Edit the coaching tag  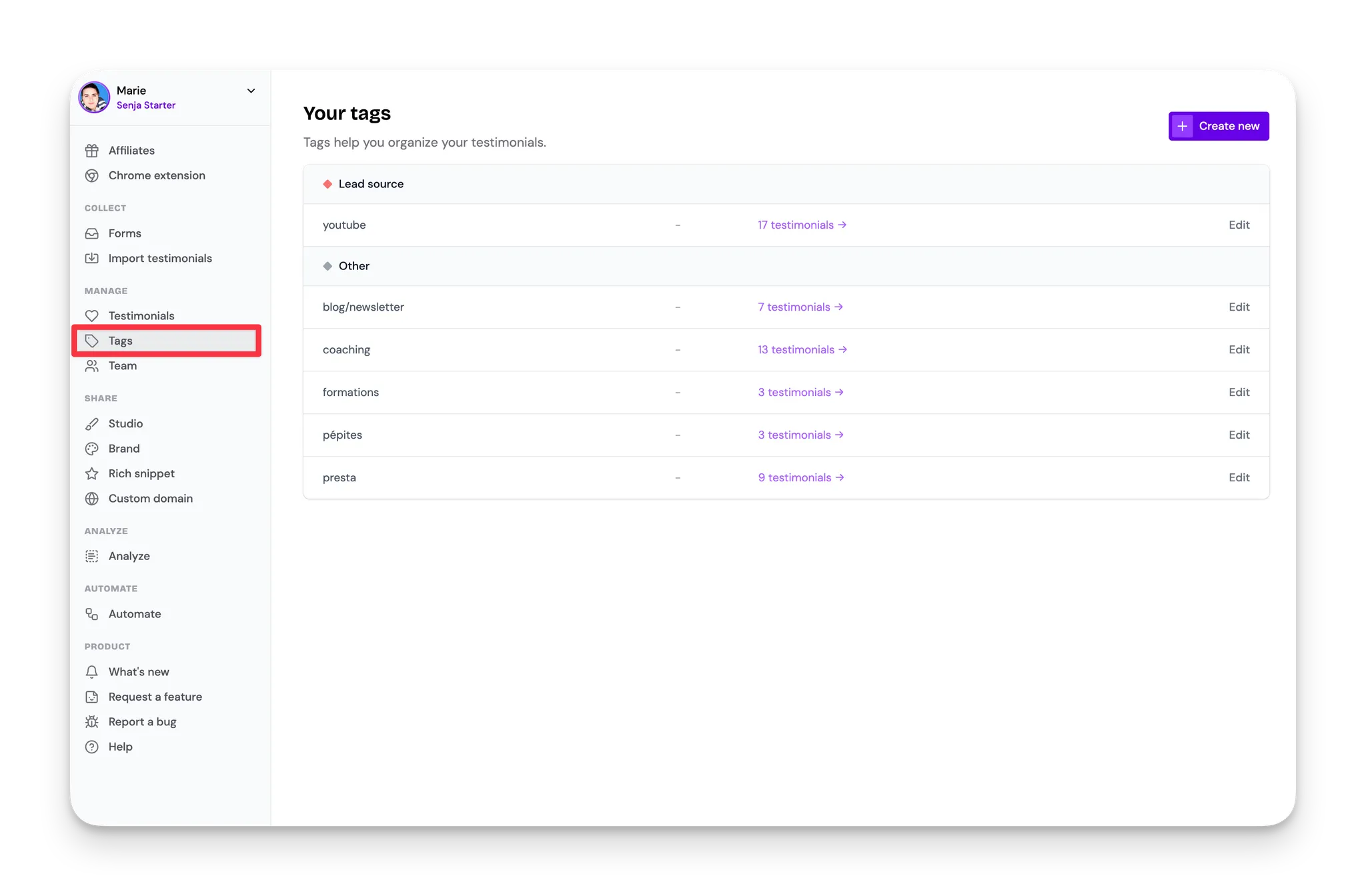coord(1239,350)
